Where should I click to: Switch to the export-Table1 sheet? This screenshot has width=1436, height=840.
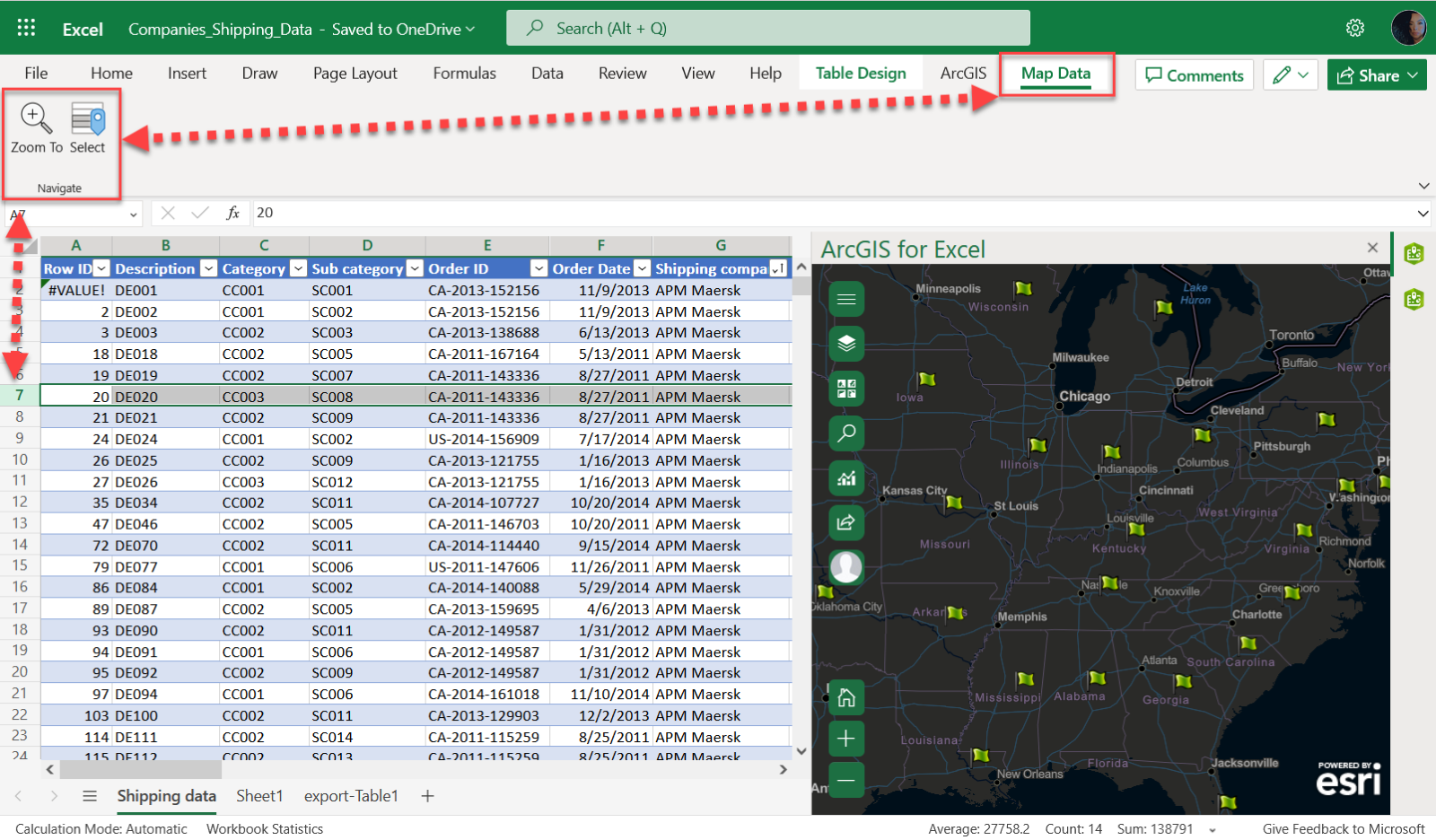point(351,796)
